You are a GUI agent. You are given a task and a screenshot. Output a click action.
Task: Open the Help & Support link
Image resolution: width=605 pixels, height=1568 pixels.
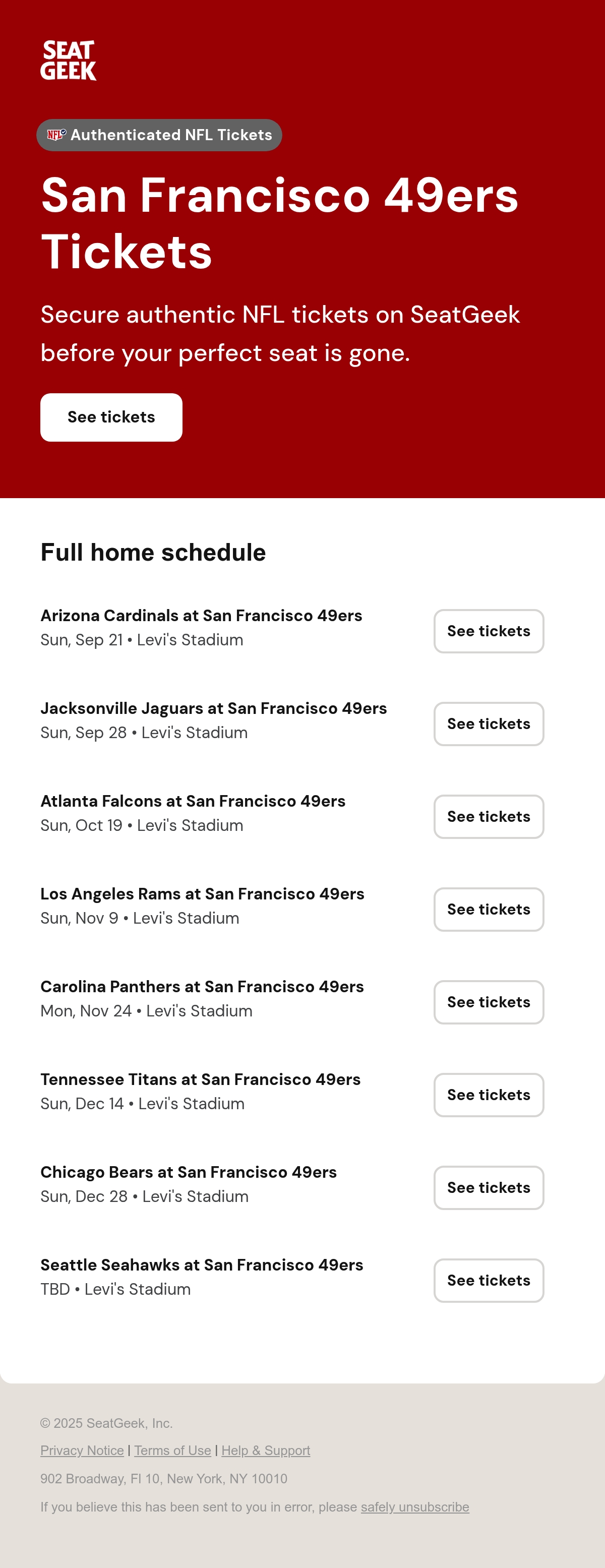pos(266,1451)
